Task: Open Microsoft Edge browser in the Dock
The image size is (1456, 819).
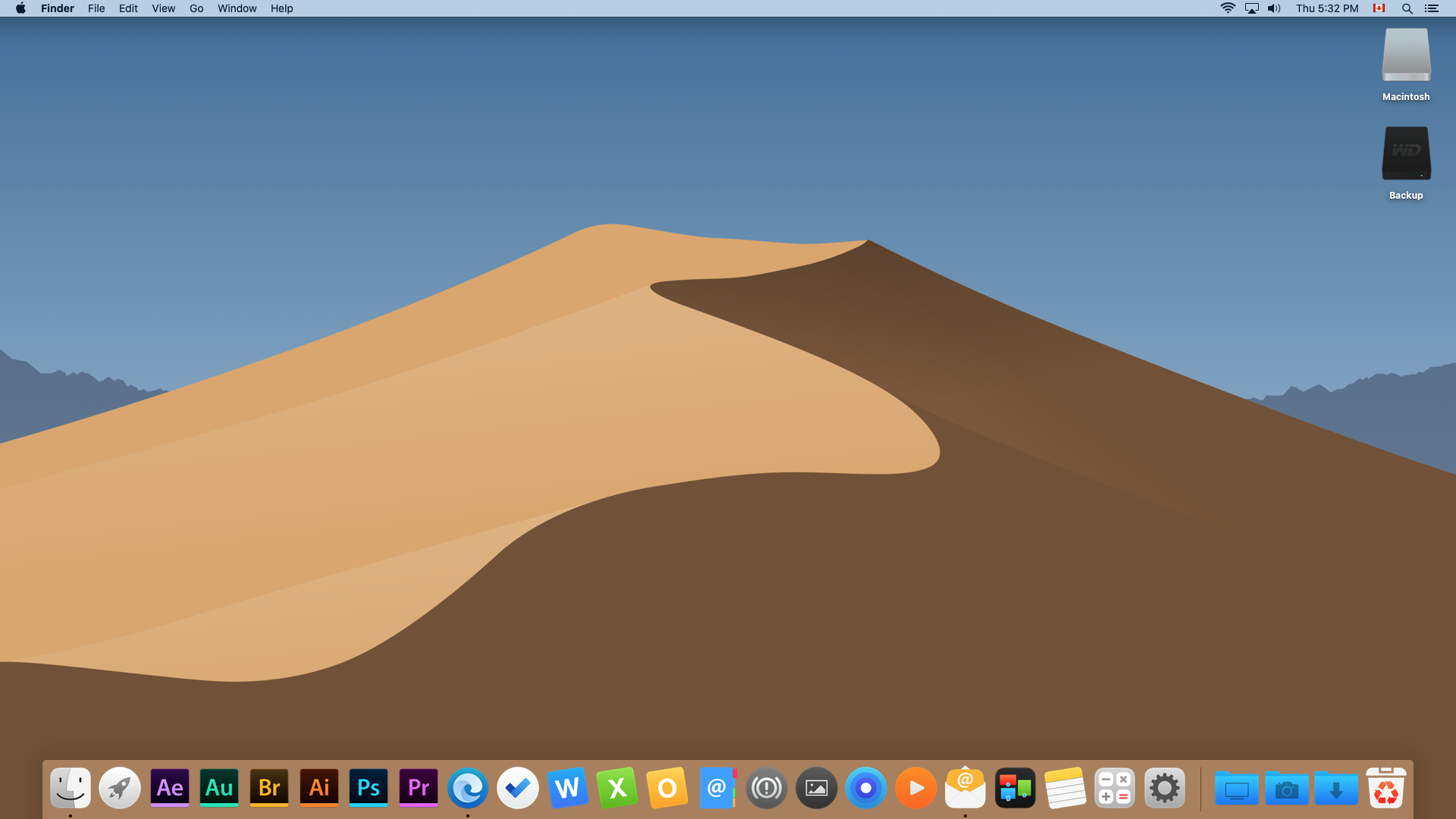Action: tap(468, 788)
